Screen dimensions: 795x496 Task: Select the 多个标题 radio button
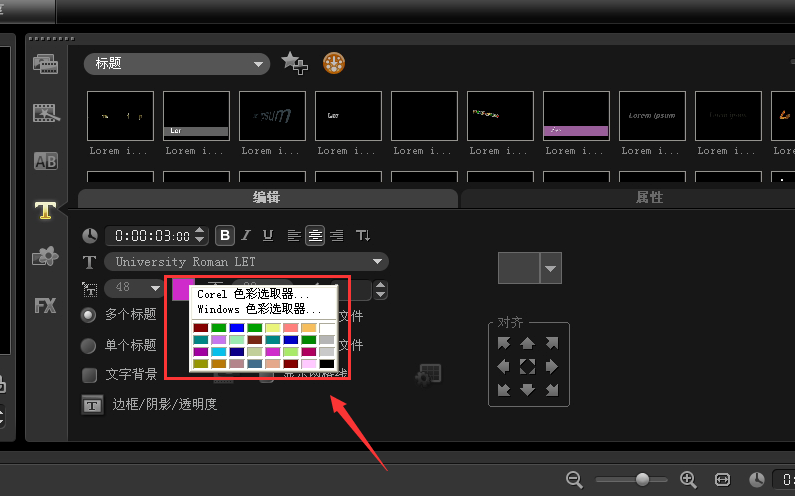[x=89, y=314]
